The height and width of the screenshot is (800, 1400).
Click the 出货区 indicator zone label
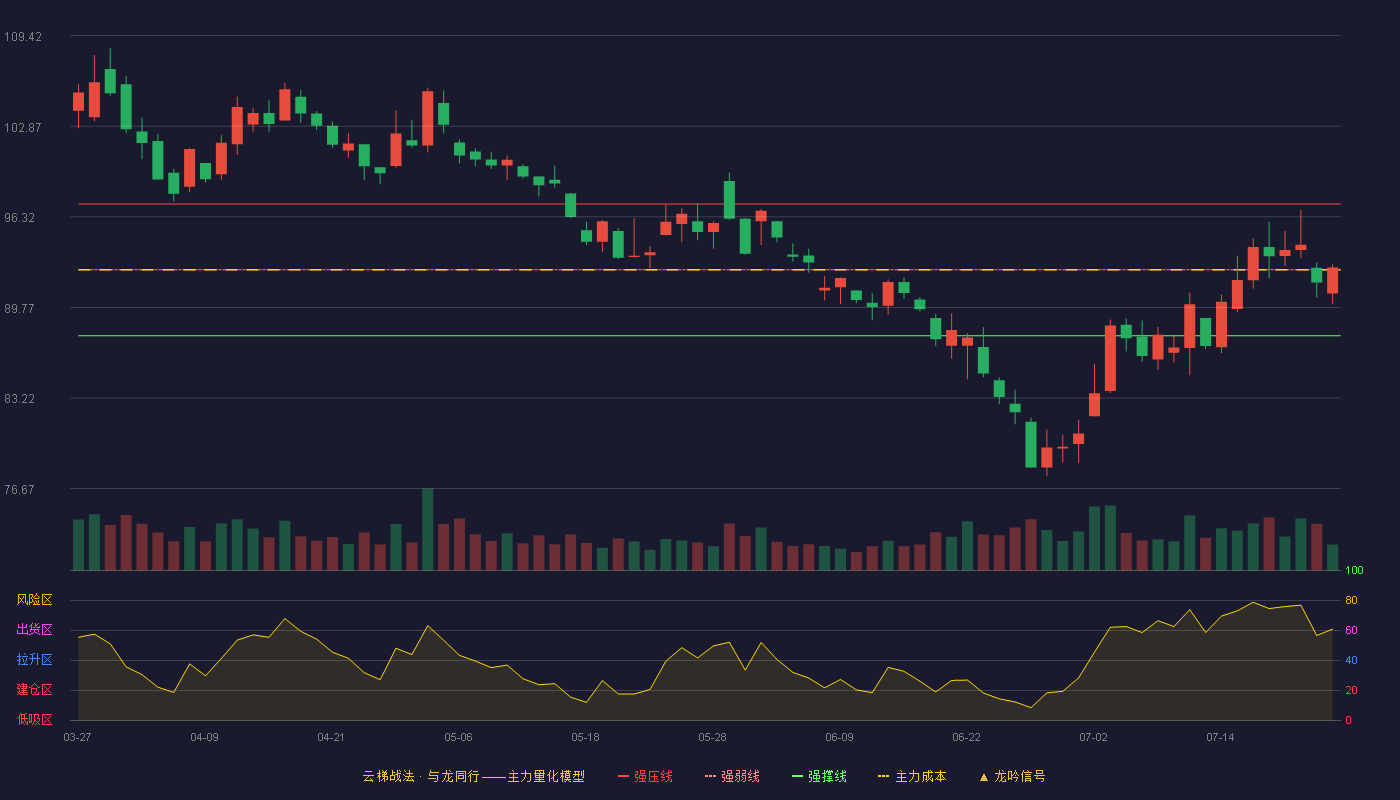(x=34, y=630)
